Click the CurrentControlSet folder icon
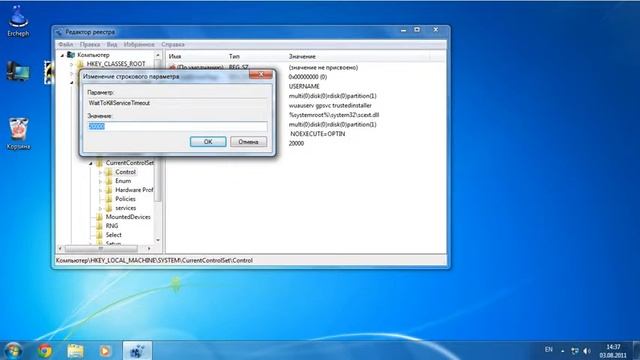 tap(99, 163)
